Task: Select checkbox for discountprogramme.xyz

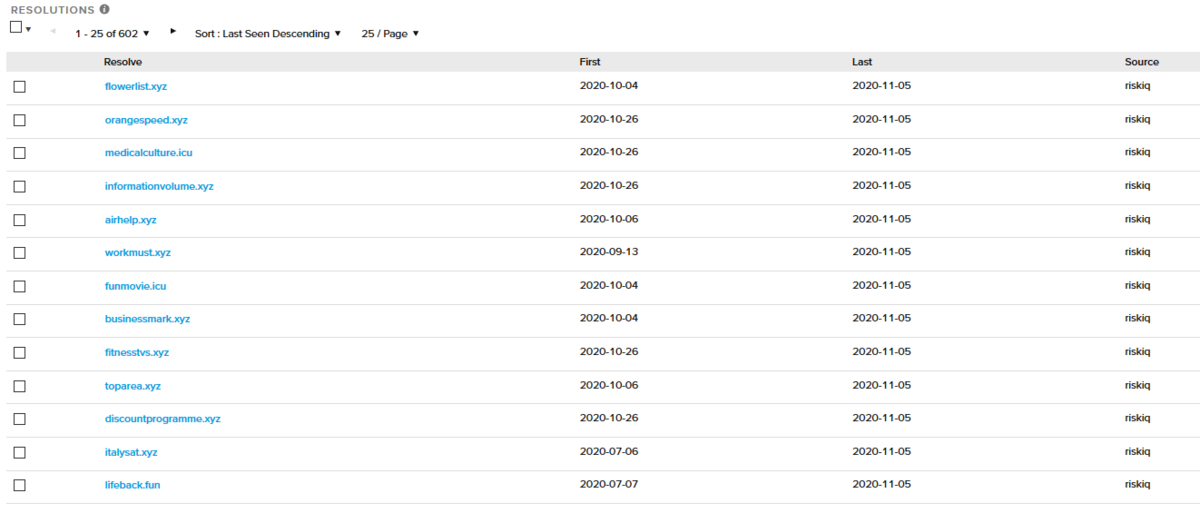Action: tap(20, 419)
